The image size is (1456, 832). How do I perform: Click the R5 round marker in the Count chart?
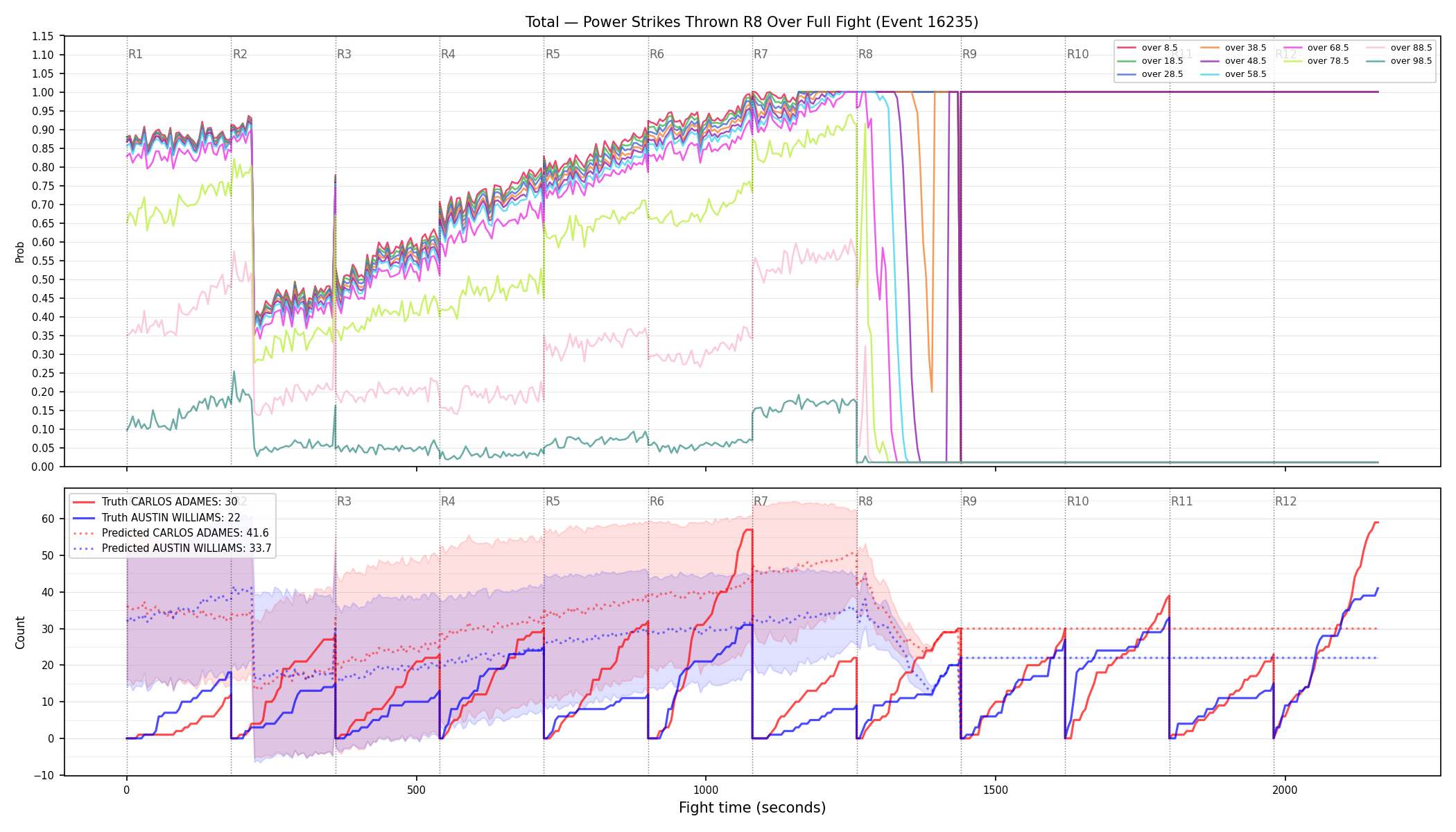(x=553, y=501)
